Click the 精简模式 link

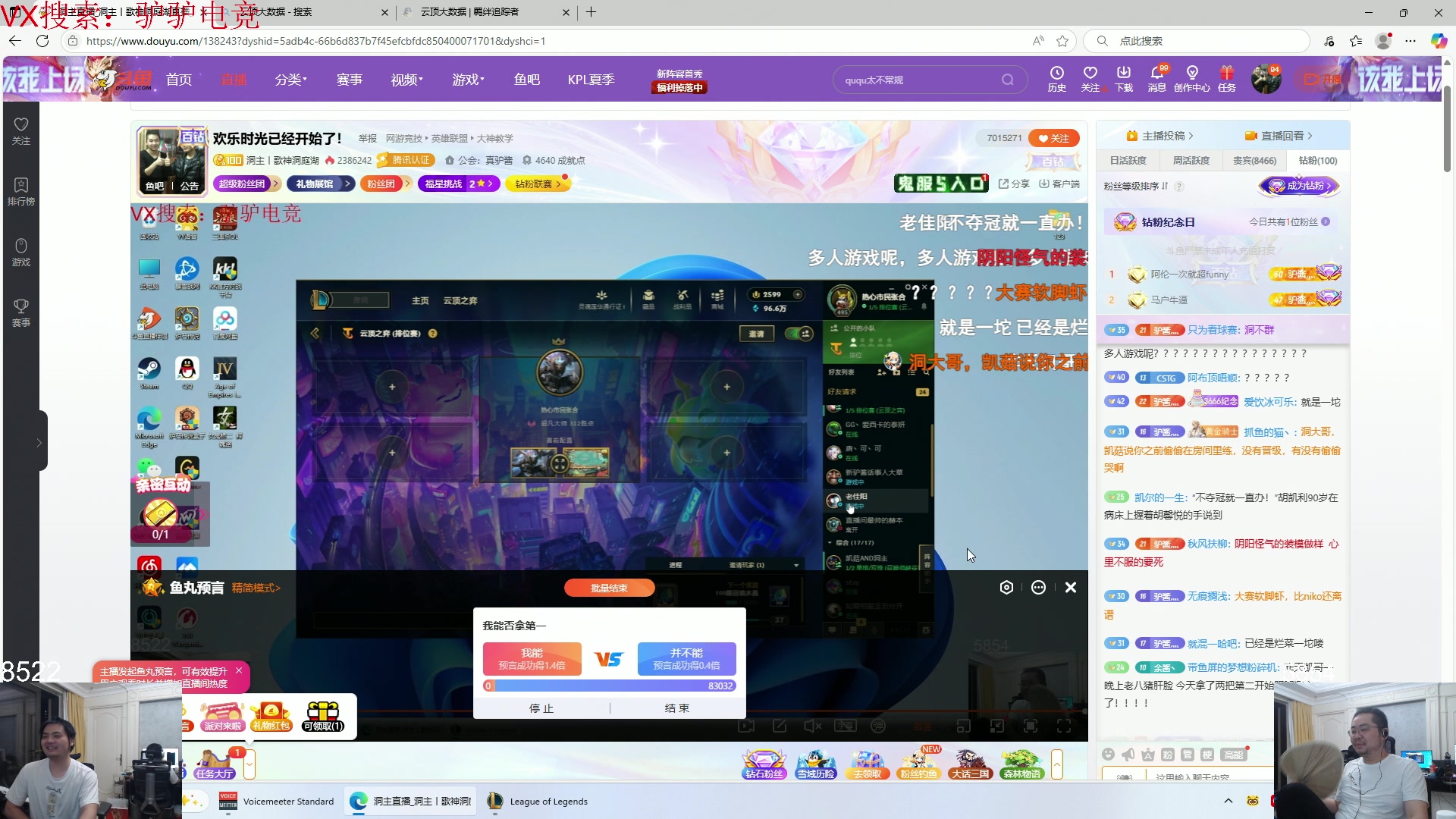256,588
